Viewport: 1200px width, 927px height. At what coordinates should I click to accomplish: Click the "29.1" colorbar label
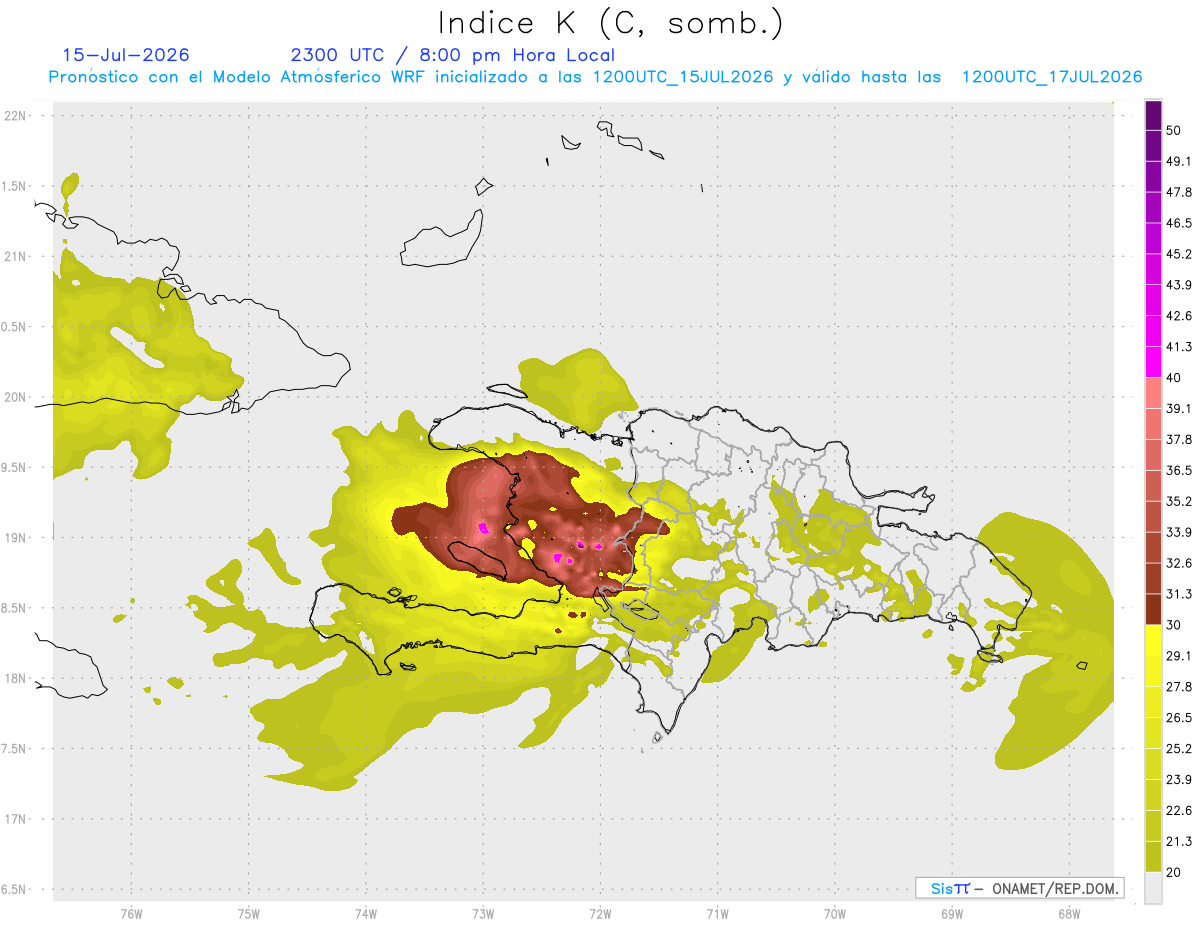pyautogui.click(x=1179, y=656)
